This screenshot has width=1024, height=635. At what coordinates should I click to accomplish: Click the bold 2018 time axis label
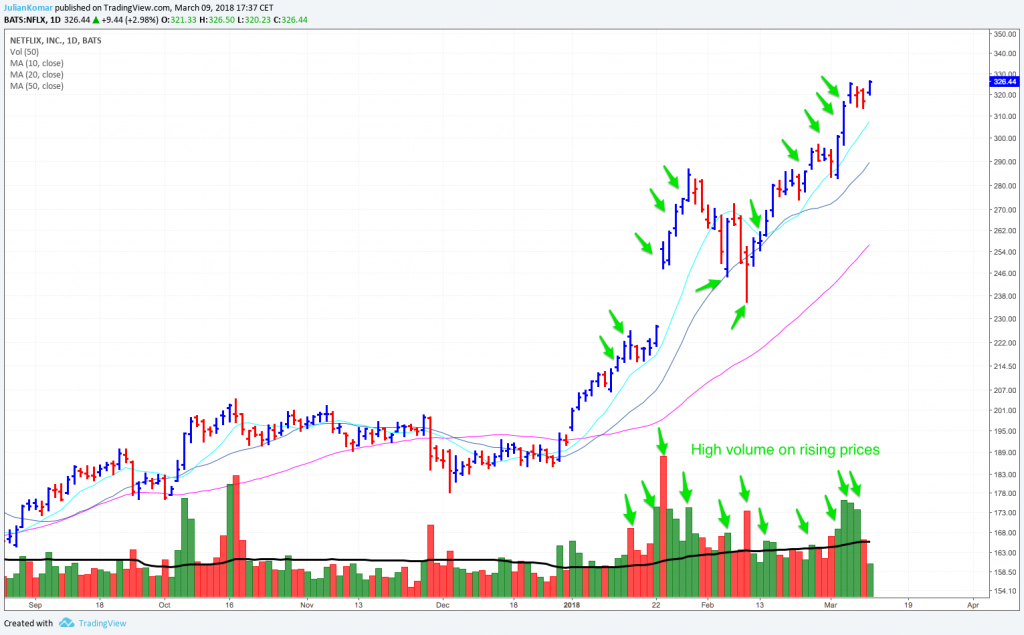click(x=572, y=605)
